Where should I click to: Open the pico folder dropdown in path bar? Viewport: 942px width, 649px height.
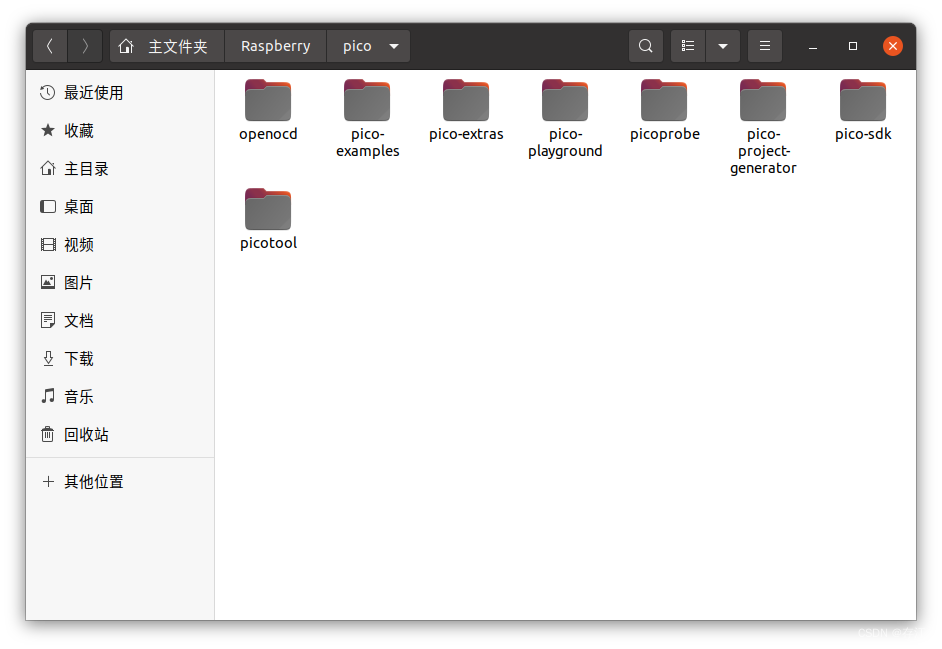pos(393,45)
